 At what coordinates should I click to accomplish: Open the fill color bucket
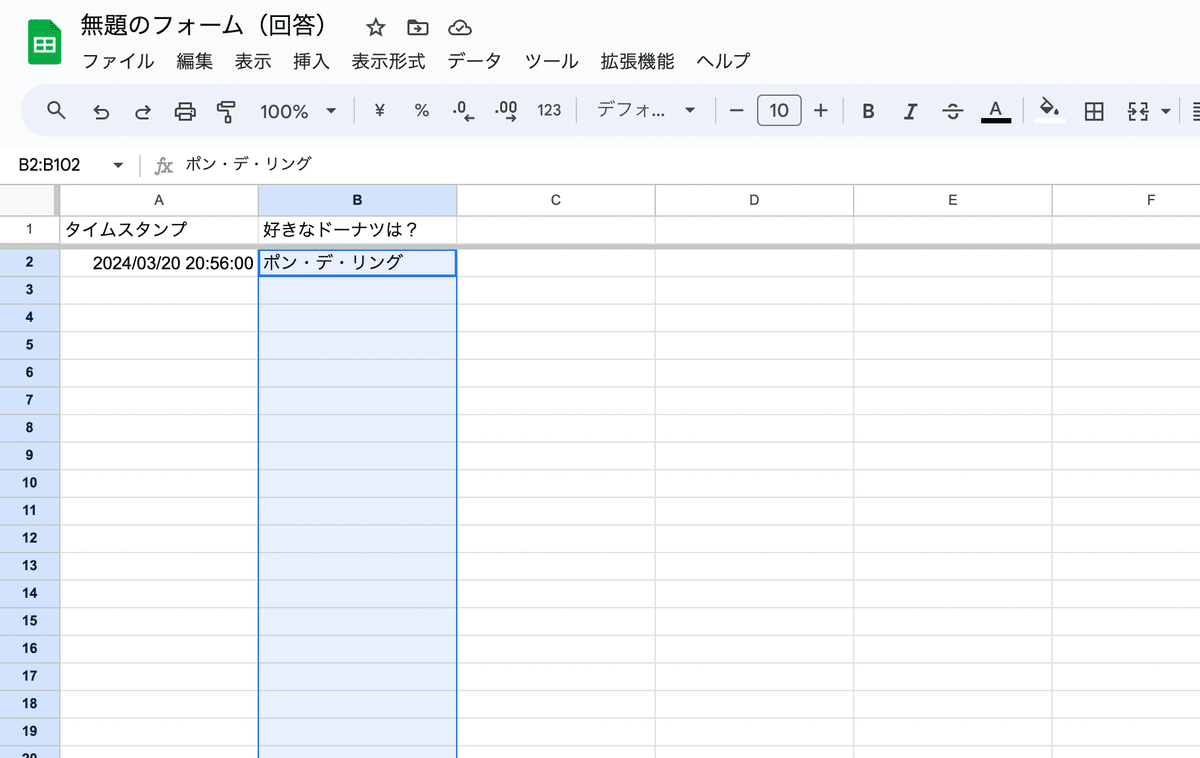(1049, 110)
